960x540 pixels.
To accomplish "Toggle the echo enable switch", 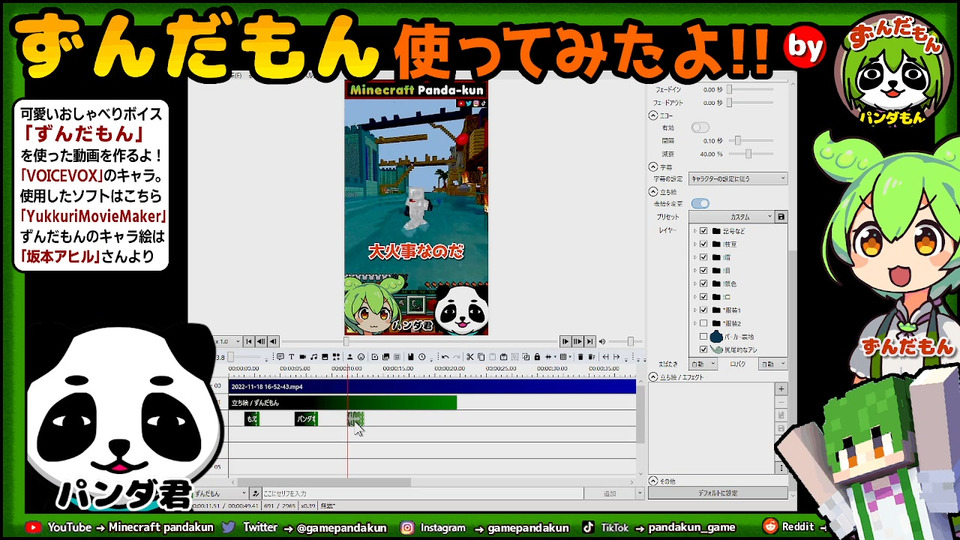I will coord(700,127).
